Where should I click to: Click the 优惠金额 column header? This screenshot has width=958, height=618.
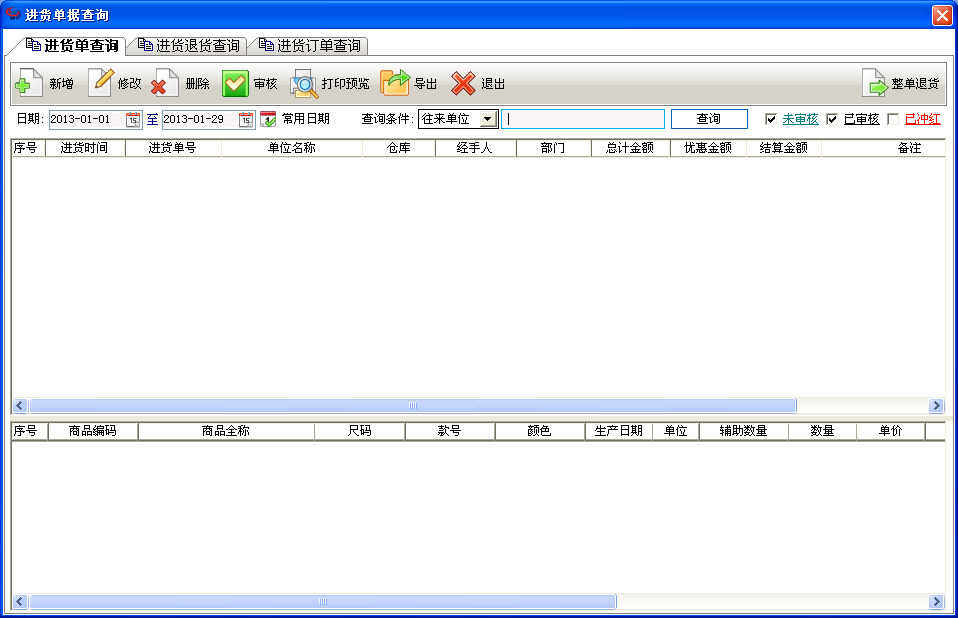pos(708,148)
